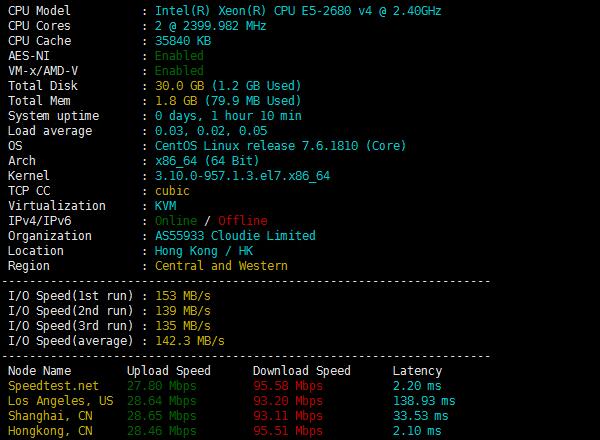Click the Speedtest.net node name
The width and height of the screenshot is (600, 440).
click(53, 386)
